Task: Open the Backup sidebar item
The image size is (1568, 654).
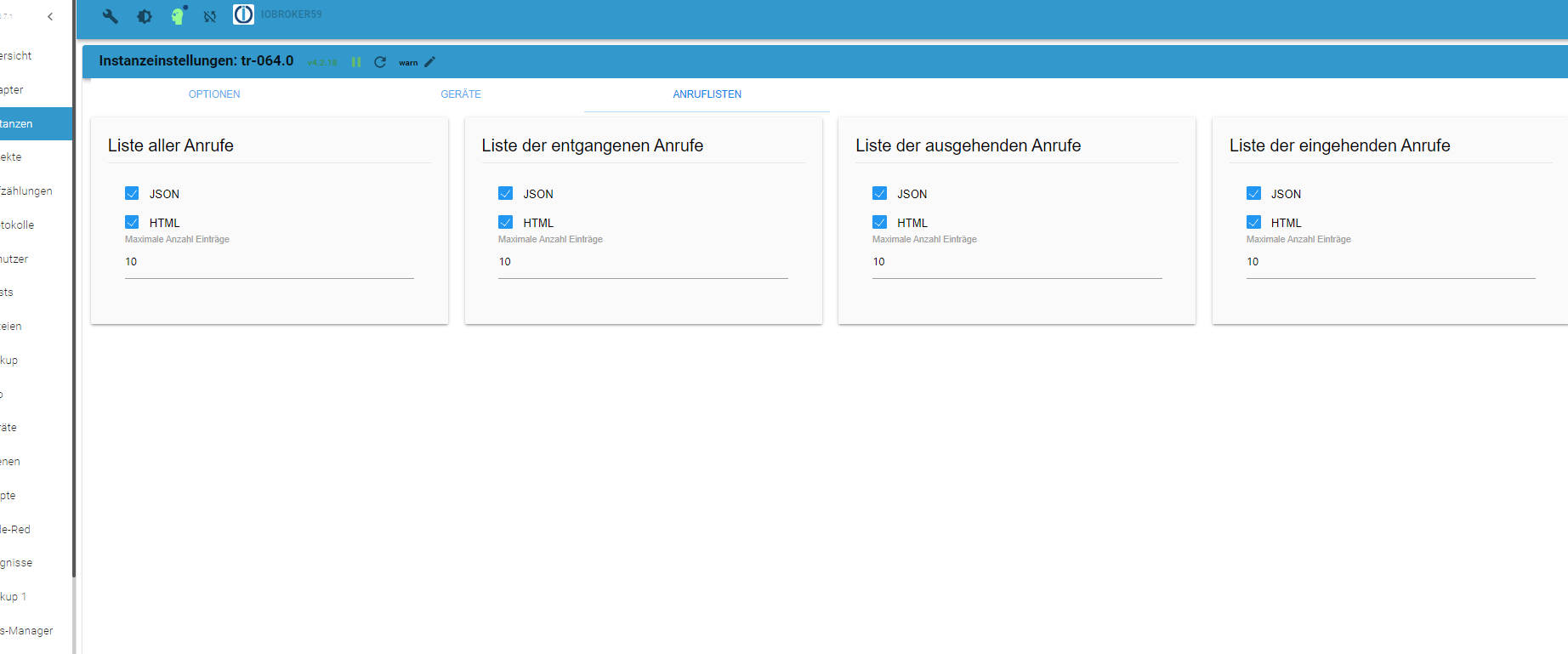Action: 36,361
